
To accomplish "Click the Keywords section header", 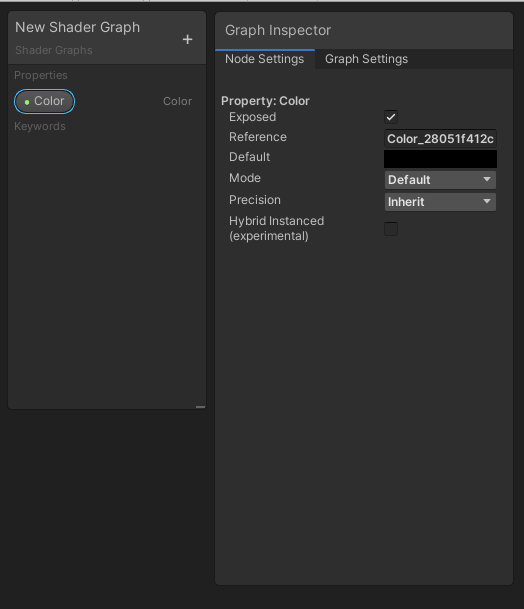I will point(40,127).
